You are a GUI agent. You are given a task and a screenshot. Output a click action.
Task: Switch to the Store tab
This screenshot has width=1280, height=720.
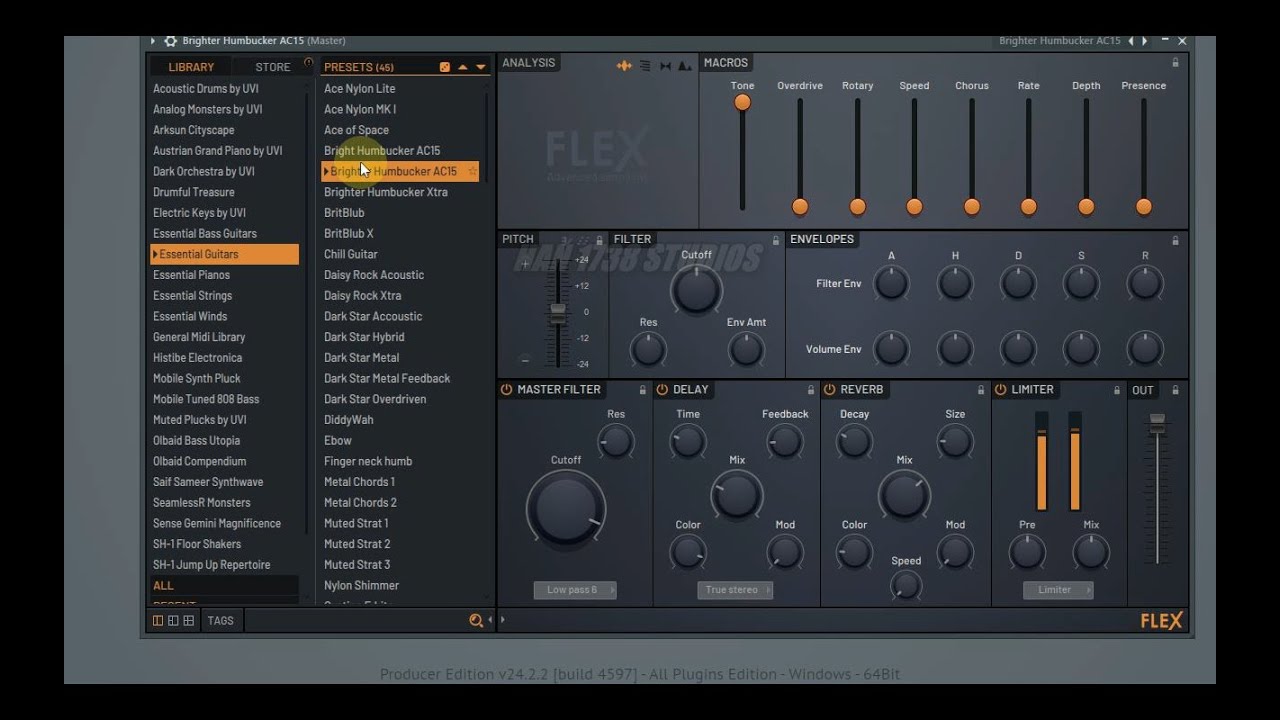click(272, 67)
